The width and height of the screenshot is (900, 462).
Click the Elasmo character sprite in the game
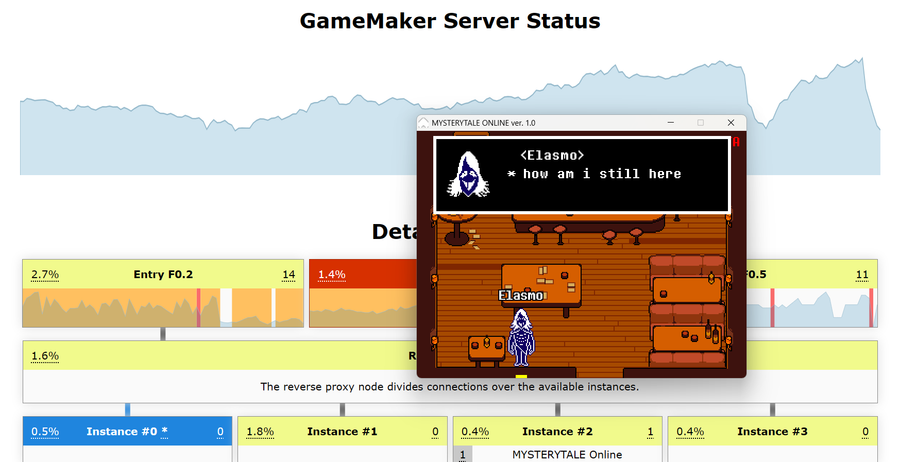[x=521, y=337]
